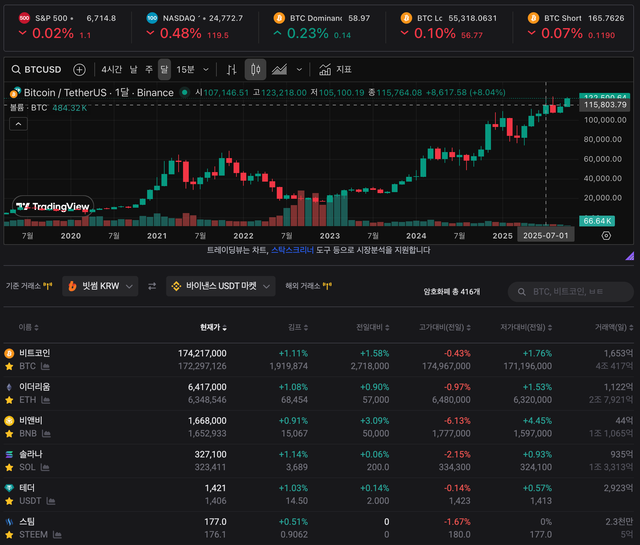Open the 지표 indicators button

tap(336, 70)
